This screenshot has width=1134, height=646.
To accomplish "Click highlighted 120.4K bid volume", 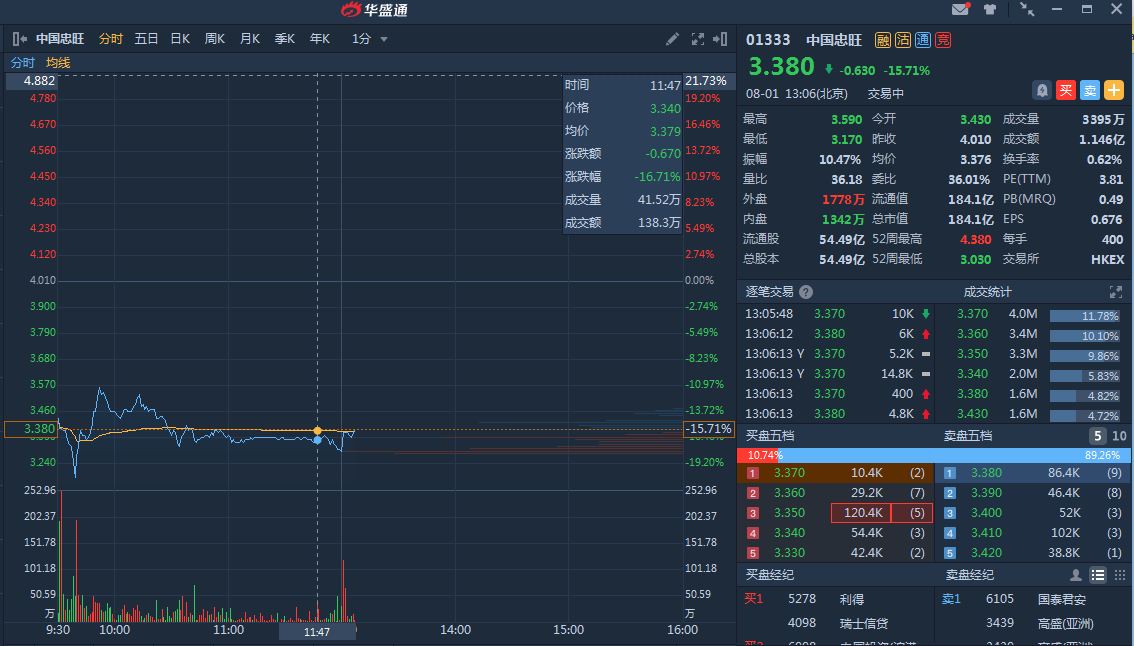I will (863, 513).
